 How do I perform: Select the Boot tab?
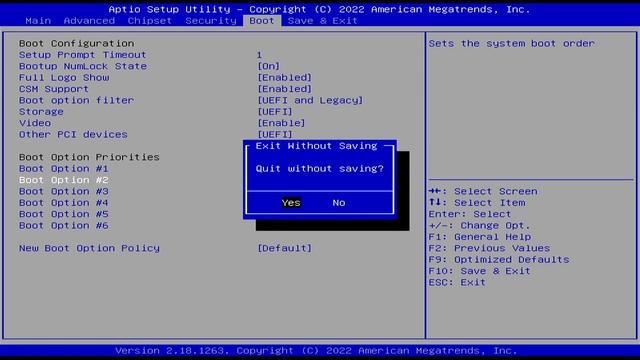point(262,21)
